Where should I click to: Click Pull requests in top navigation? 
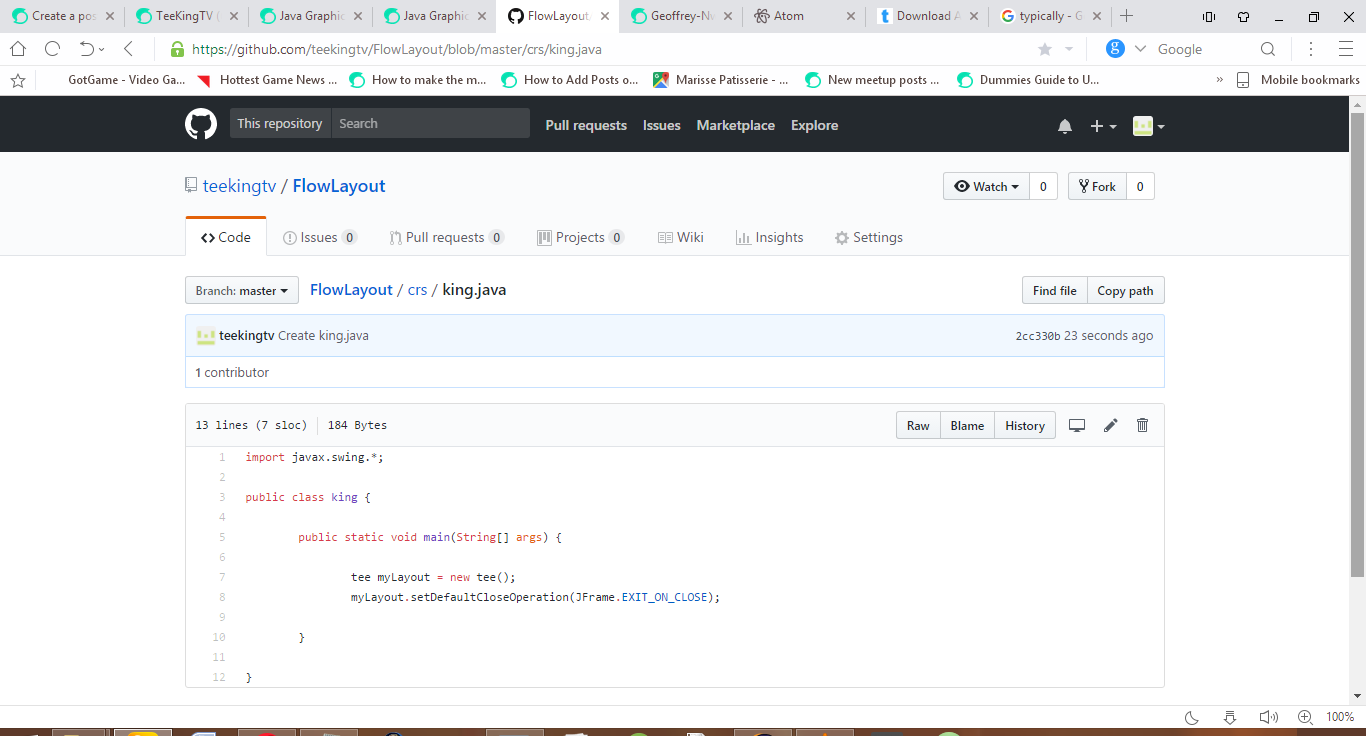[586, 125]
